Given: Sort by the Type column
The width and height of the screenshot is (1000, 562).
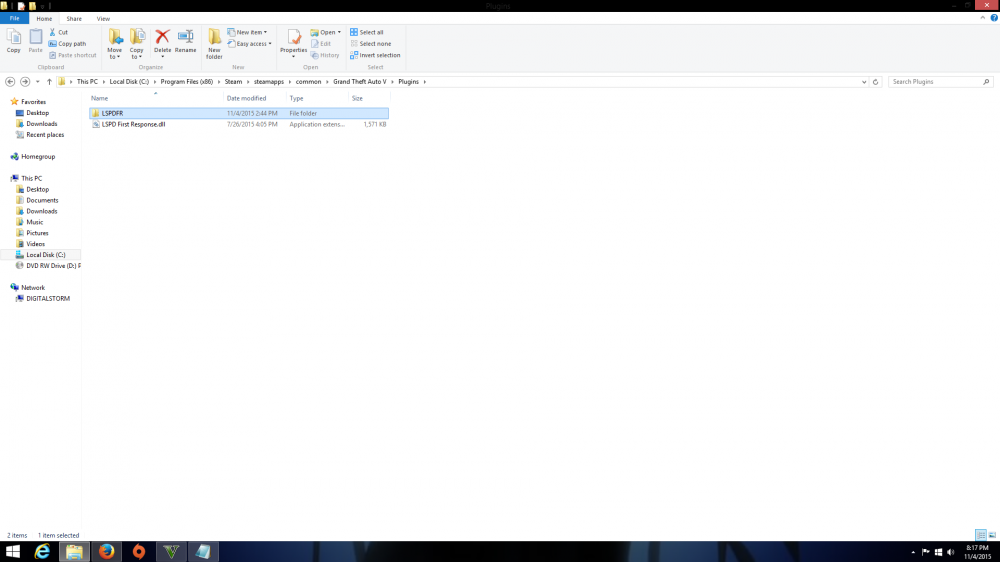Looking at the screenshot, I should pyautogui.click(x=317, y=98).
